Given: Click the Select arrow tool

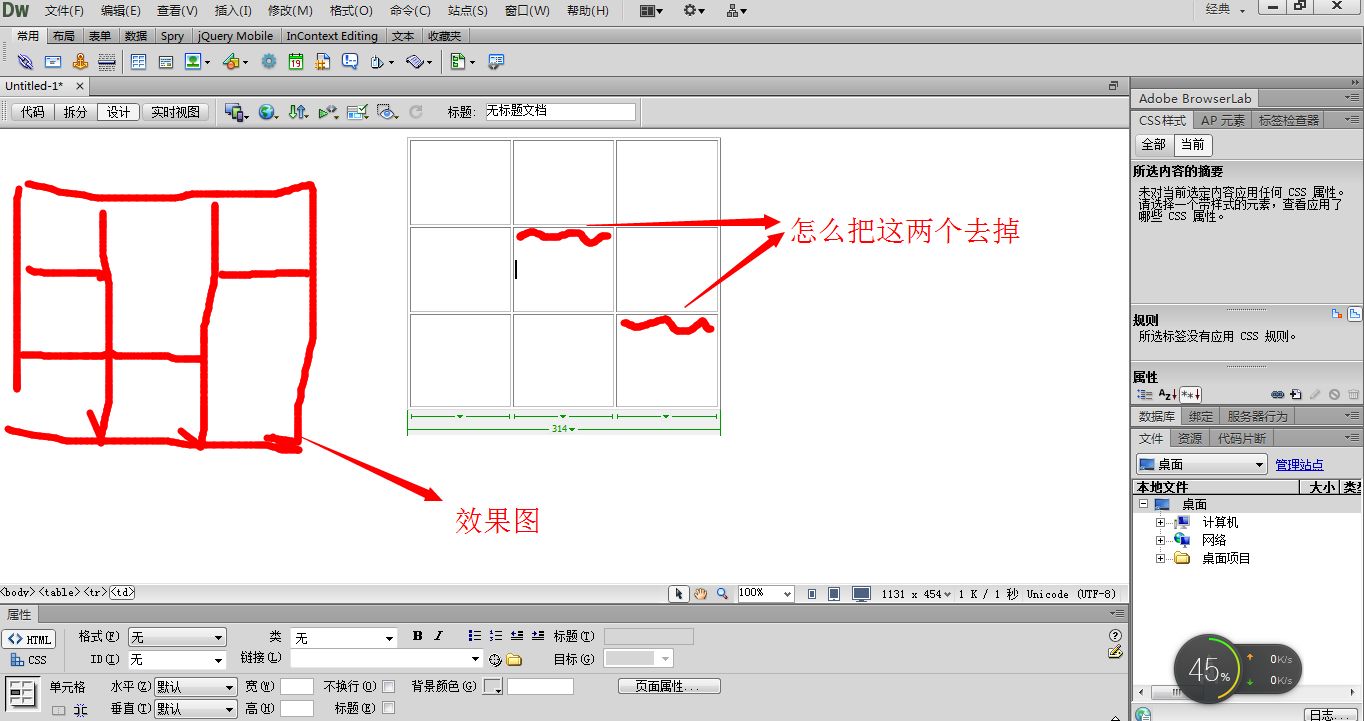Looking at the screenshot, I should [x=679, y=593].
